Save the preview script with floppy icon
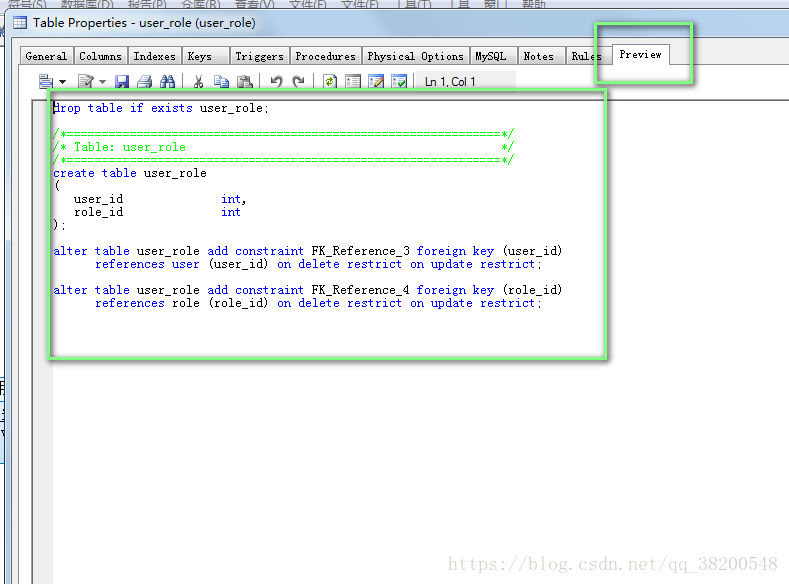 tap(122, 81)
